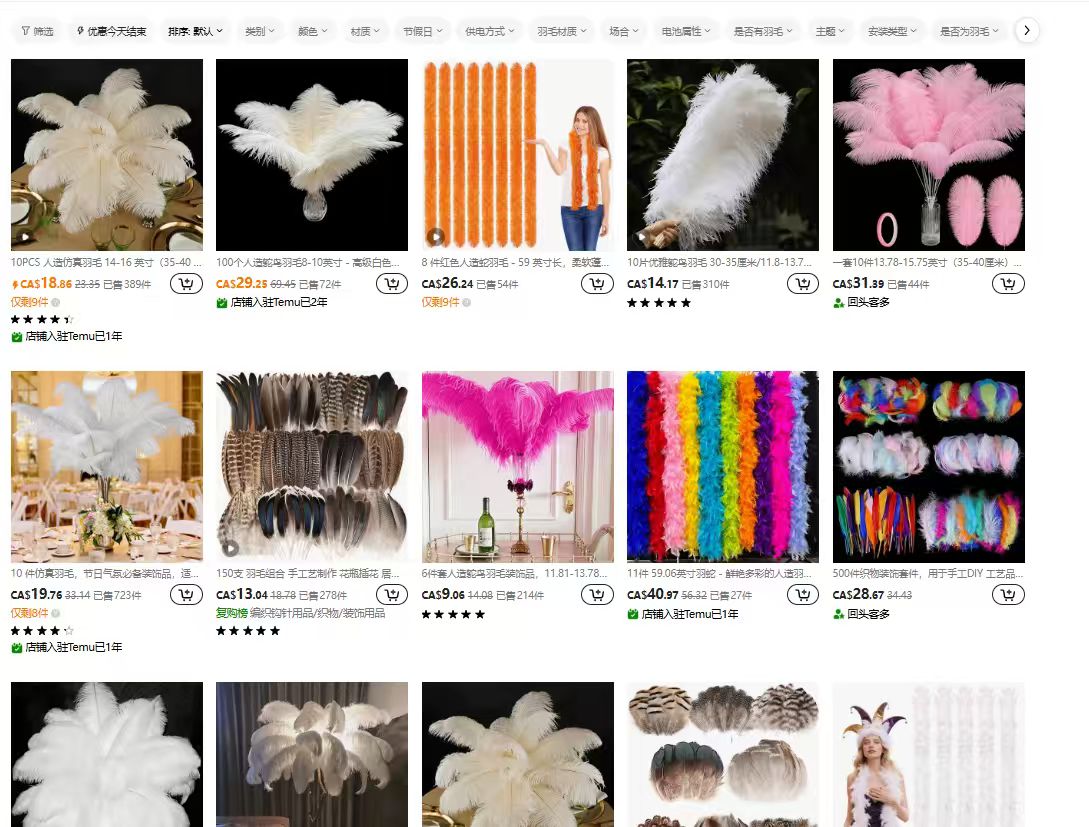
Task: Expand the 羽毛材质 feather material filter
Action: pos(562,31)
